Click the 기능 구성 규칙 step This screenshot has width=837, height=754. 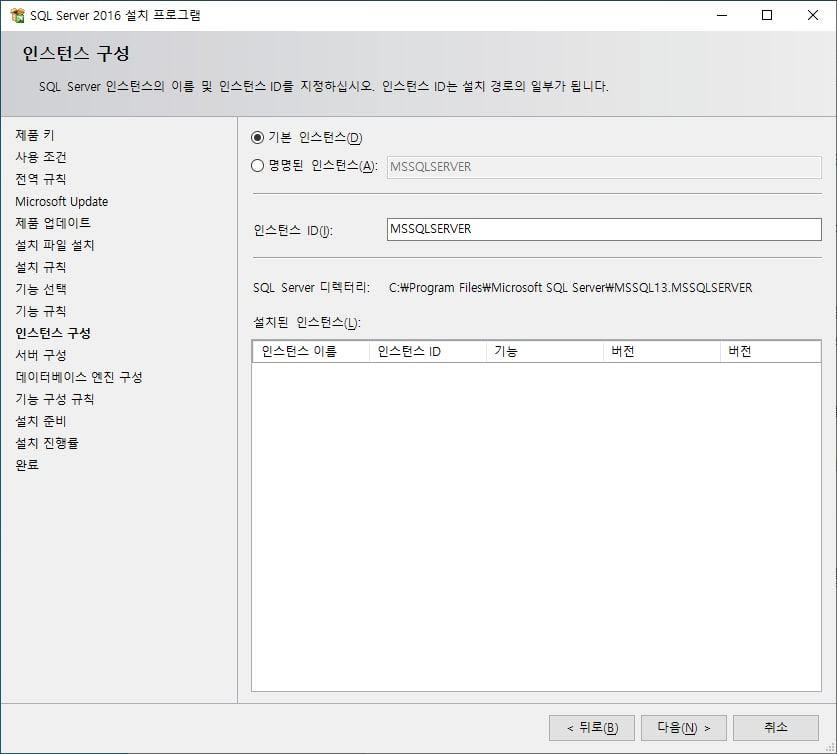[x=54, y=399]
